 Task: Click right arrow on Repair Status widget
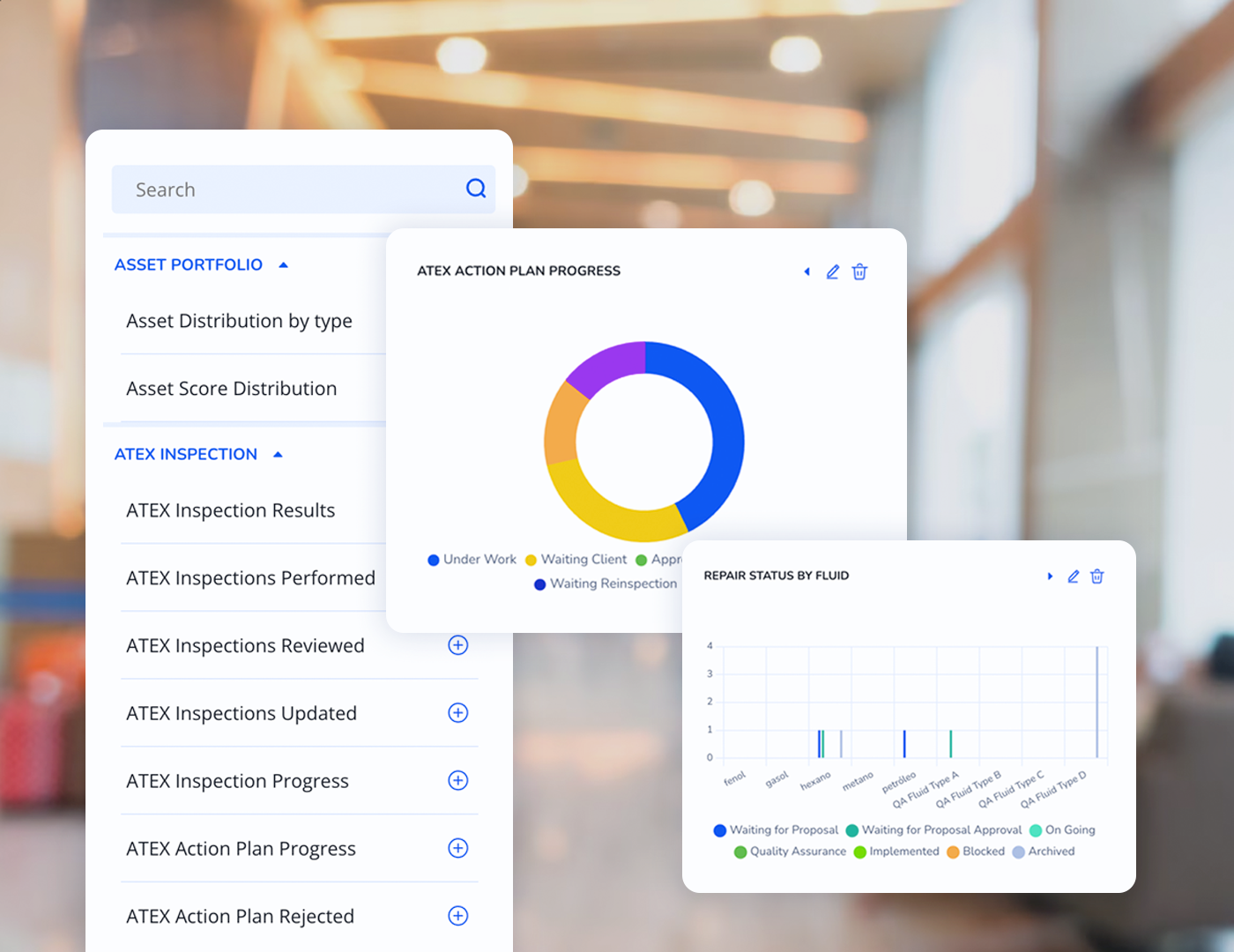(x=1050, y=576)
